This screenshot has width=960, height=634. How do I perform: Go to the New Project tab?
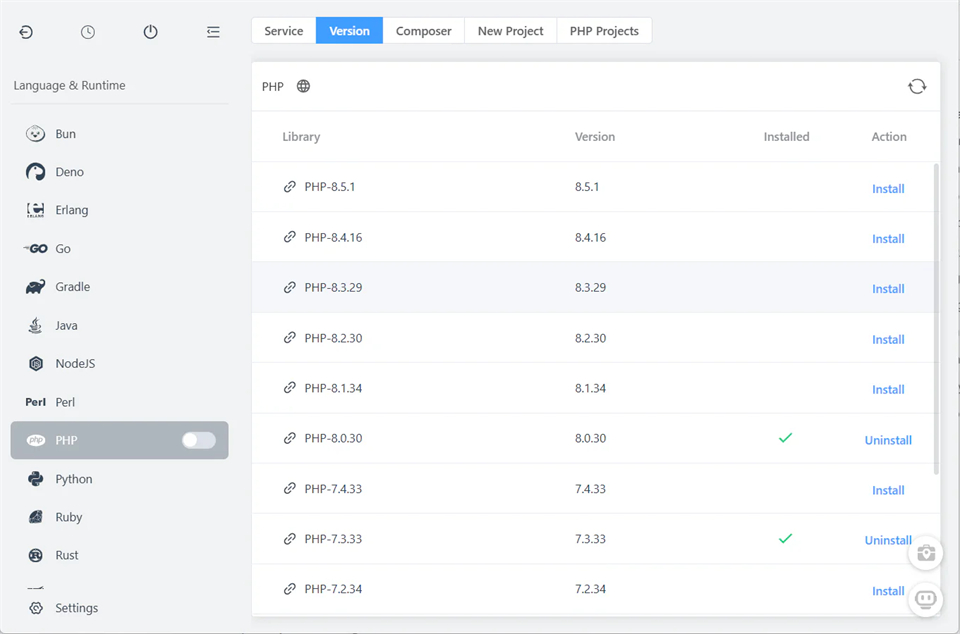510,31
